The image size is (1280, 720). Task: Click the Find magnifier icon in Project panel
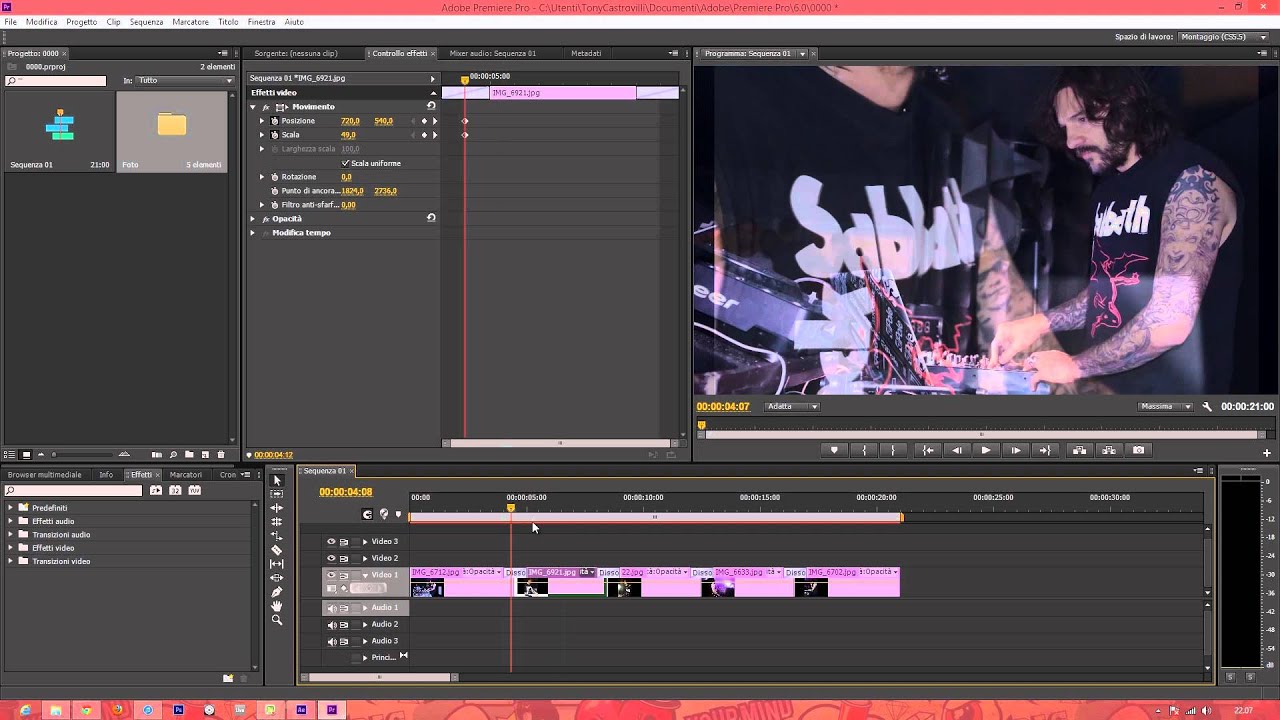coord(173,455)
